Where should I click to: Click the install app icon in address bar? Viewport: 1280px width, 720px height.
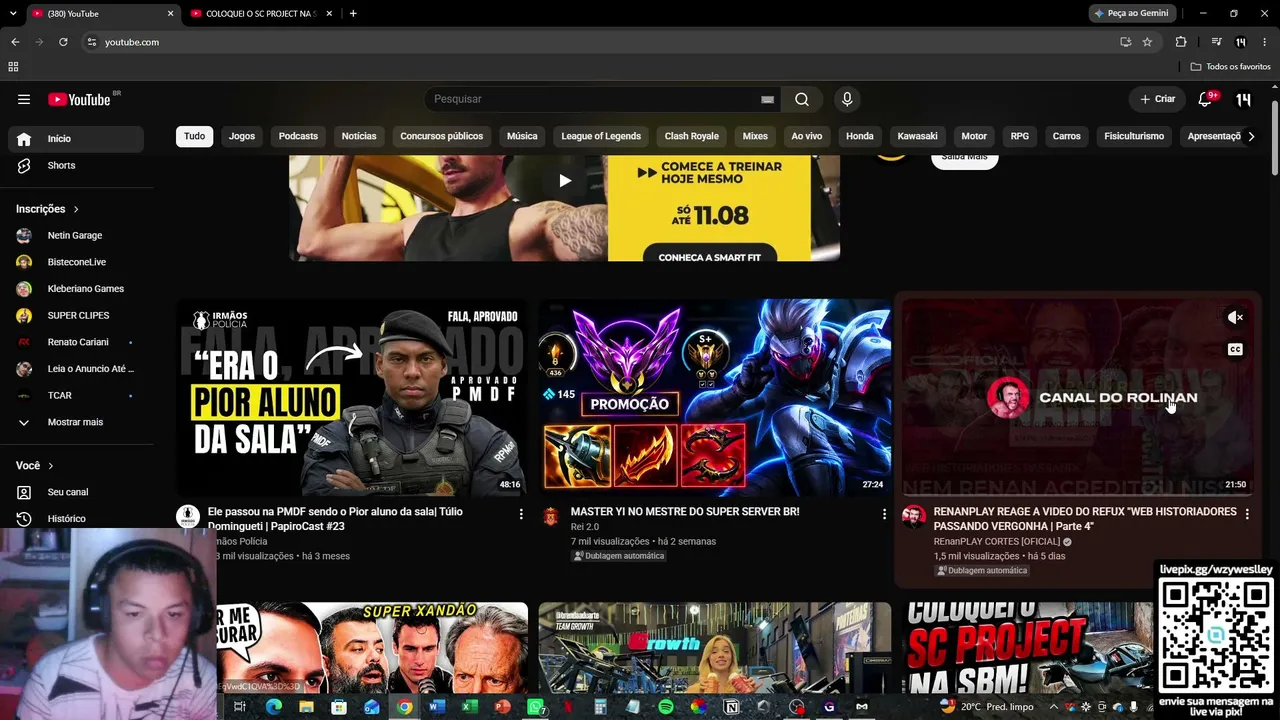coord(1125,42)
